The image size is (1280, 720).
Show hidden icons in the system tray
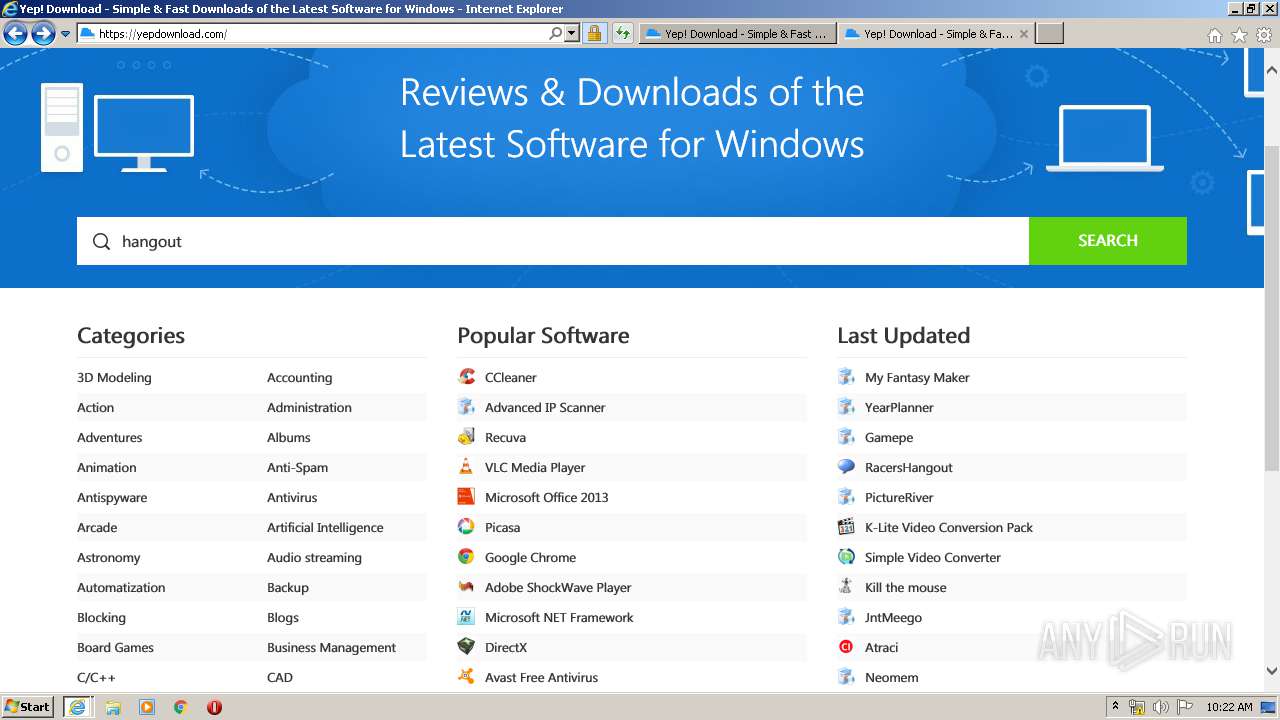1115,706
